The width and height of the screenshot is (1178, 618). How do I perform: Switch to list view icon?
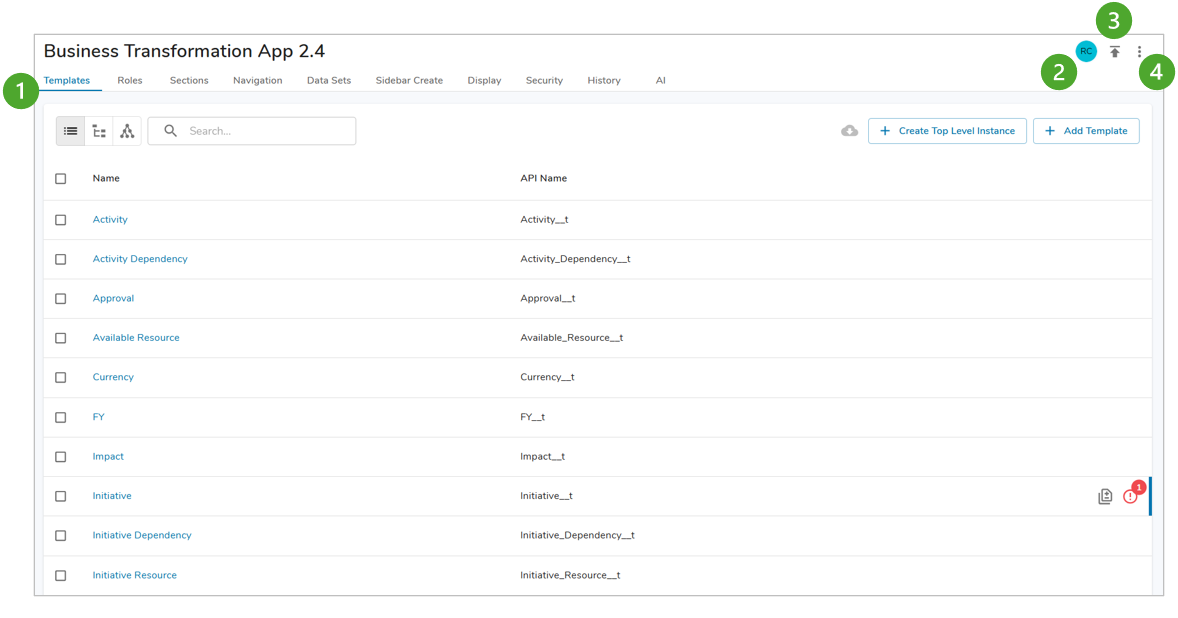pyautogui.click(x=71, y=131)
